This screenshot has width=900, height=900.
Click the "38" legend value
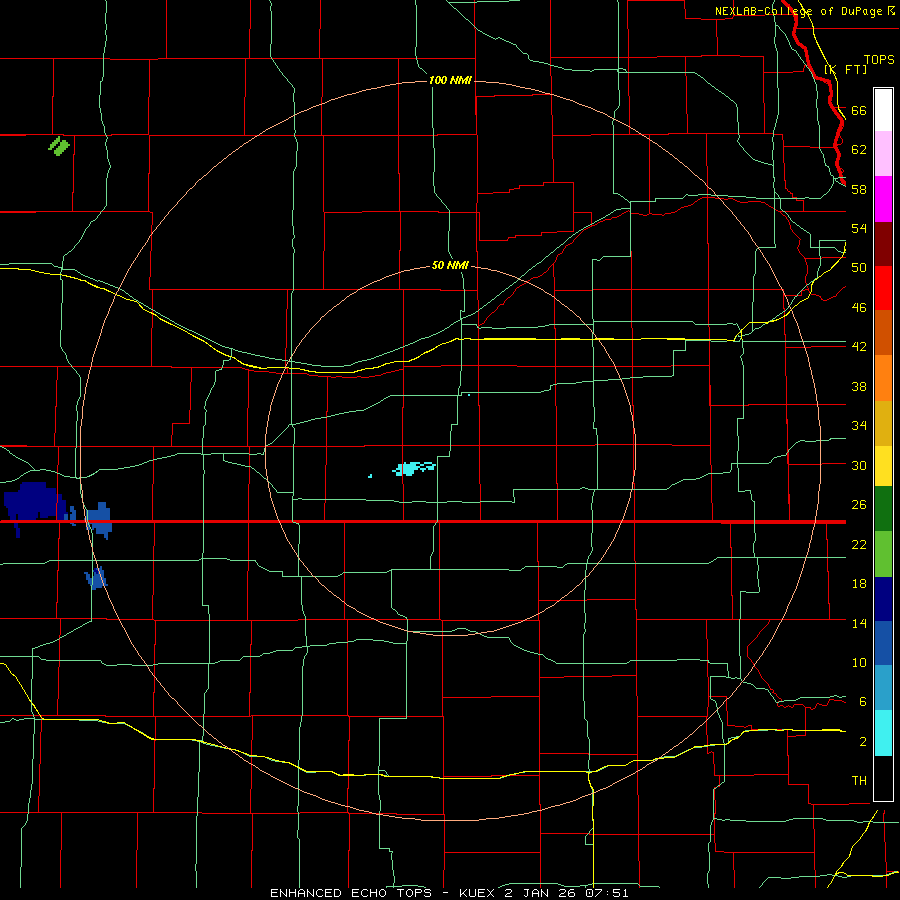[x=859, y=386]
